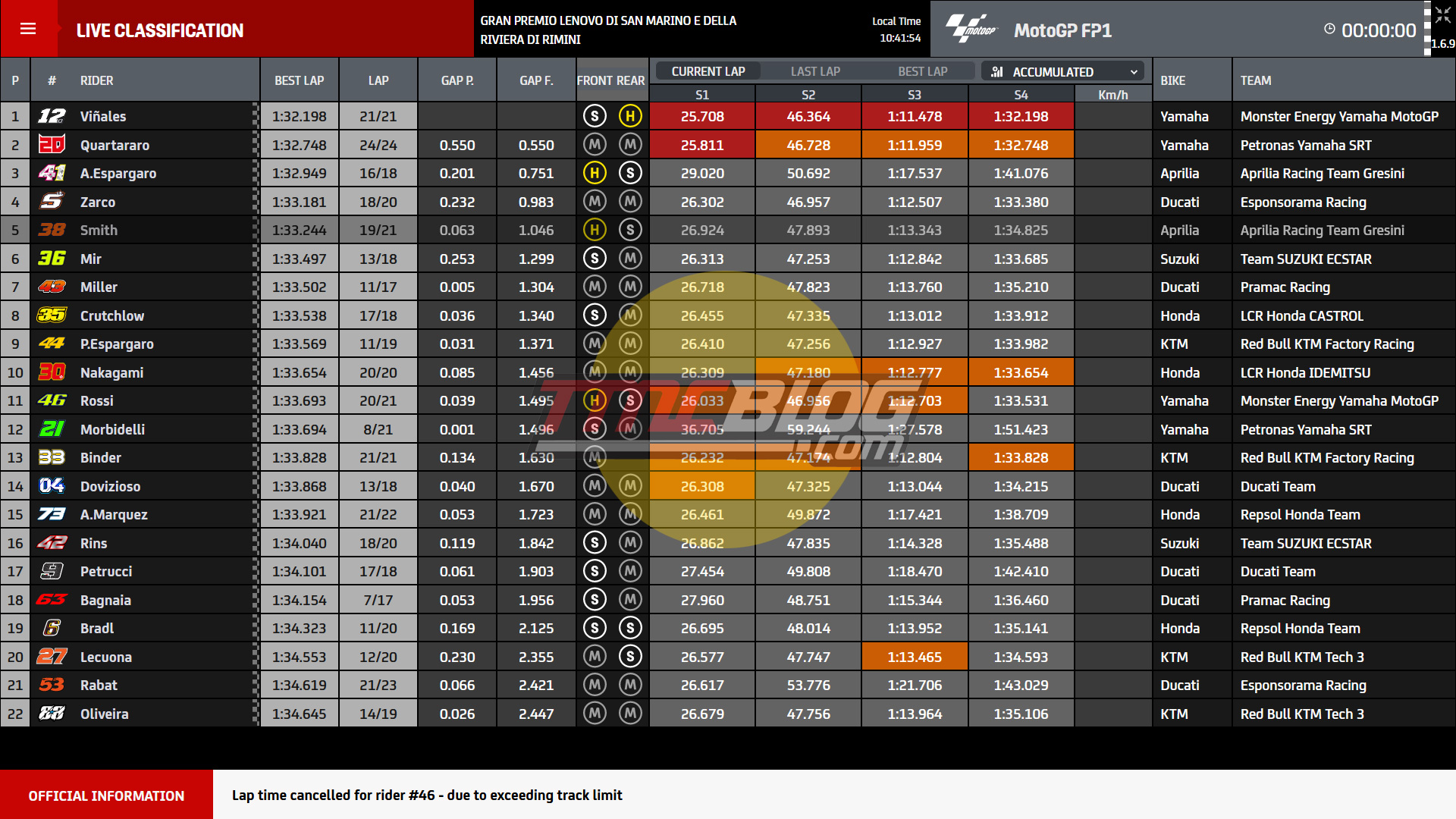Viewport: 1456px width, 819px height.
Task: Click the Gran Premio event title
Action: pos(608,30)
